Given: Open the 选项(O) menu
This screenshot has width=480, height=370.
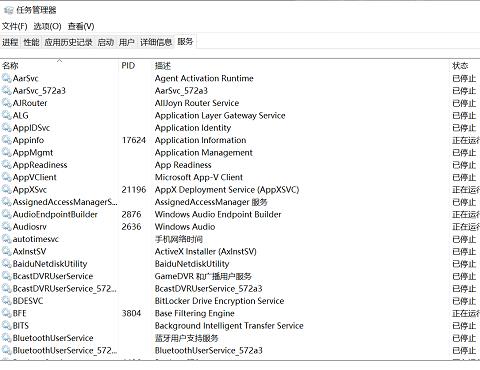Looking at the screenshot, I should pyautogui.click(x=47, y=26).
